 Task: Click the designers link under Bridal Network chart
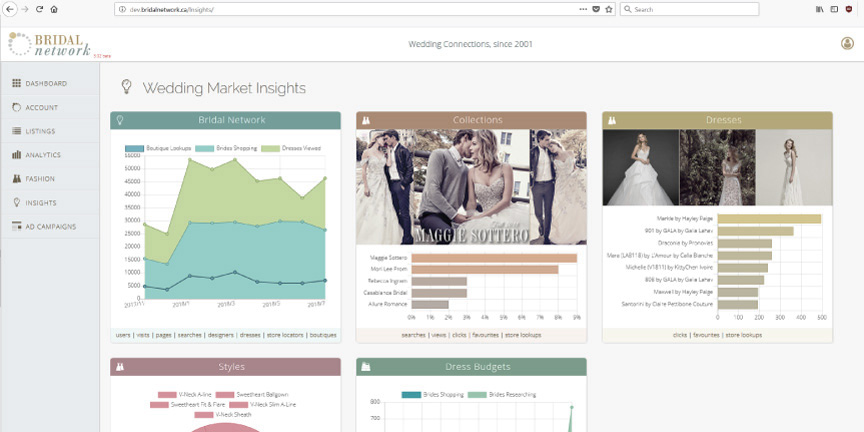pyautogui.click(x=221, y=335)
